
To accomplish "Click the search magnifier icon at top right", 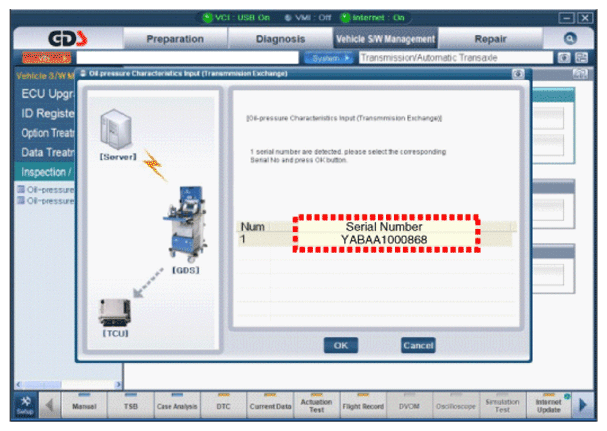I will coord(570,38).
